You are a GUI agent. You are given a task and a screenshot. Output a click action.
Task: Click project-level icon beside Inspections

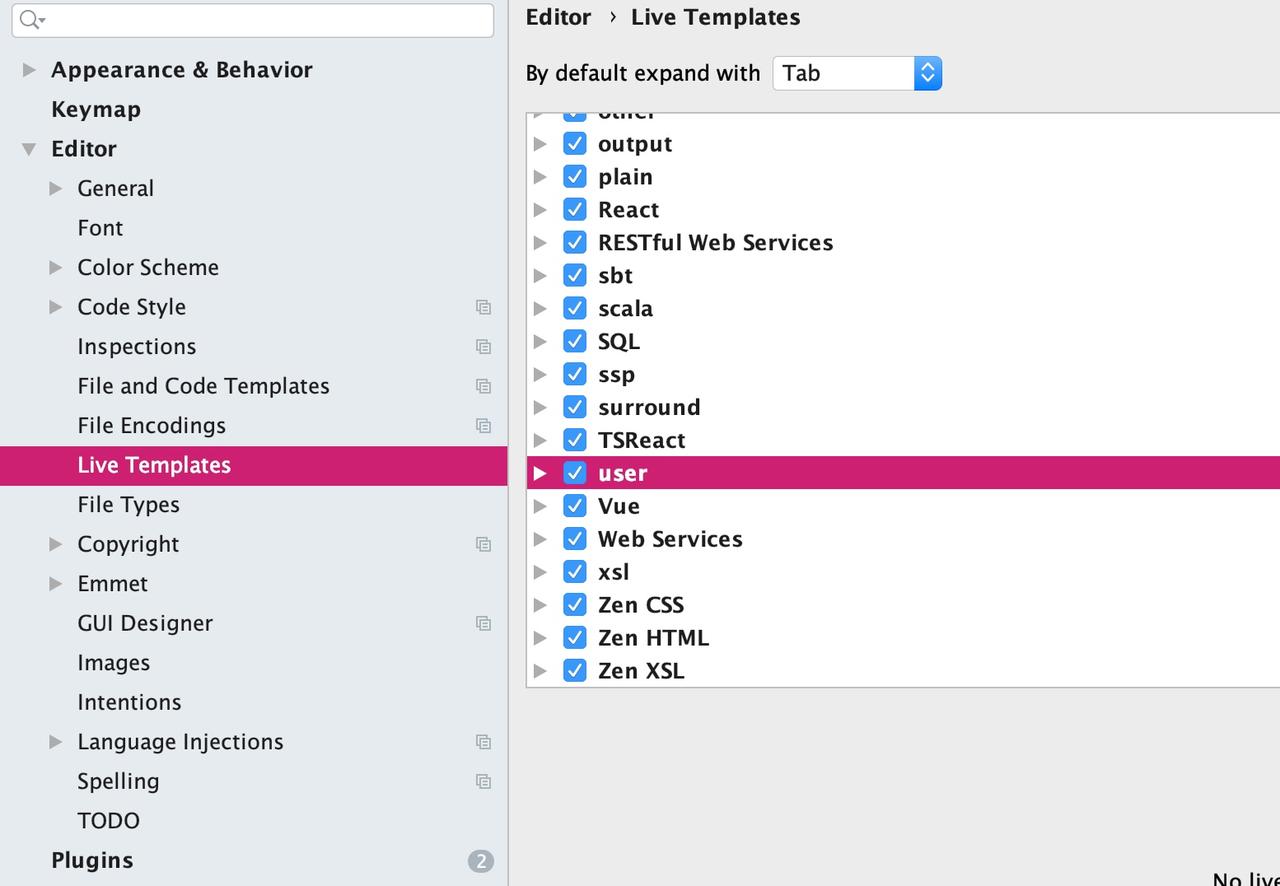pyautogui.click(x=483, y=347)
